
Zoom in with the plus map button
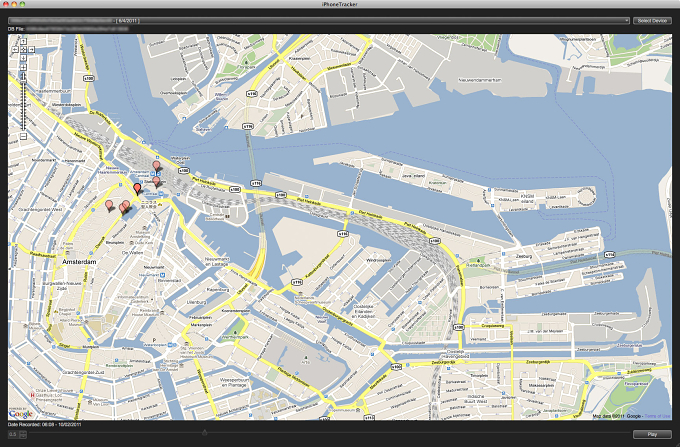pos(23,67)
